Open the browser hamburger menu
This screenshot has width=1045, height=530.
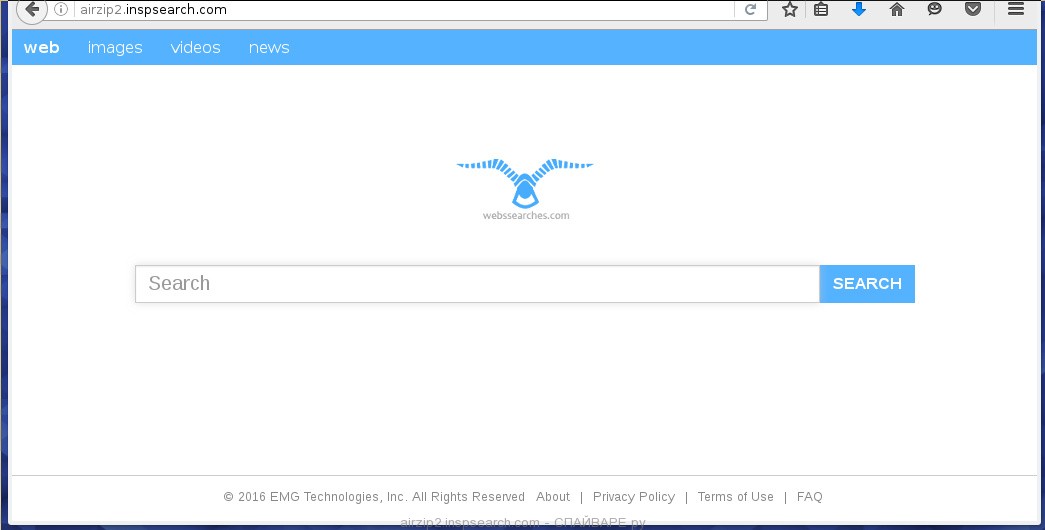[1016, 9]
